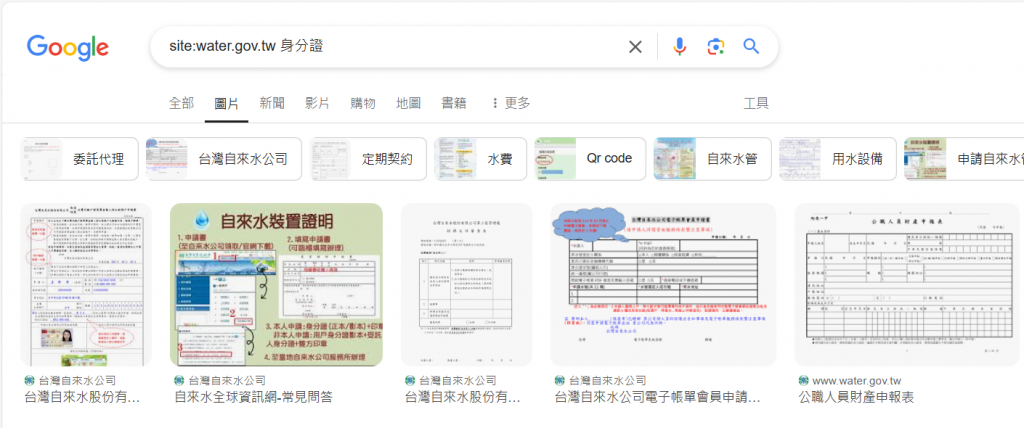
Task: Filter by the 台灣自來水公司 chip
Action: tap(223, 159)
